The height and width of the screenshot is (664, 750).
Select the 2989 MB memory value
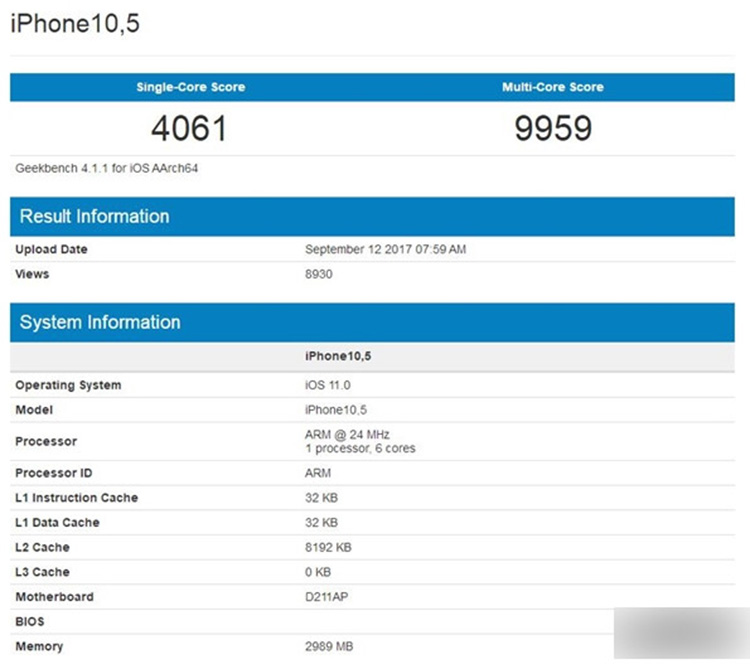[329, 647]
